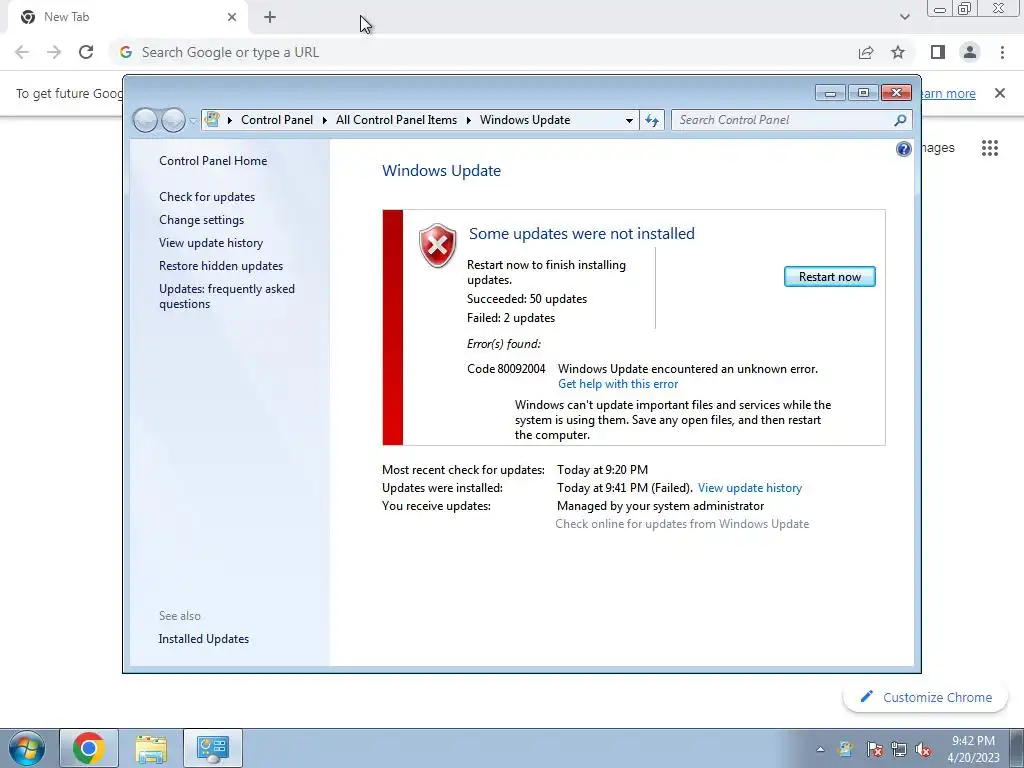The image size is (1024, 768).
Task: Close the Windows Update window
Action: (x=896, y=93)
